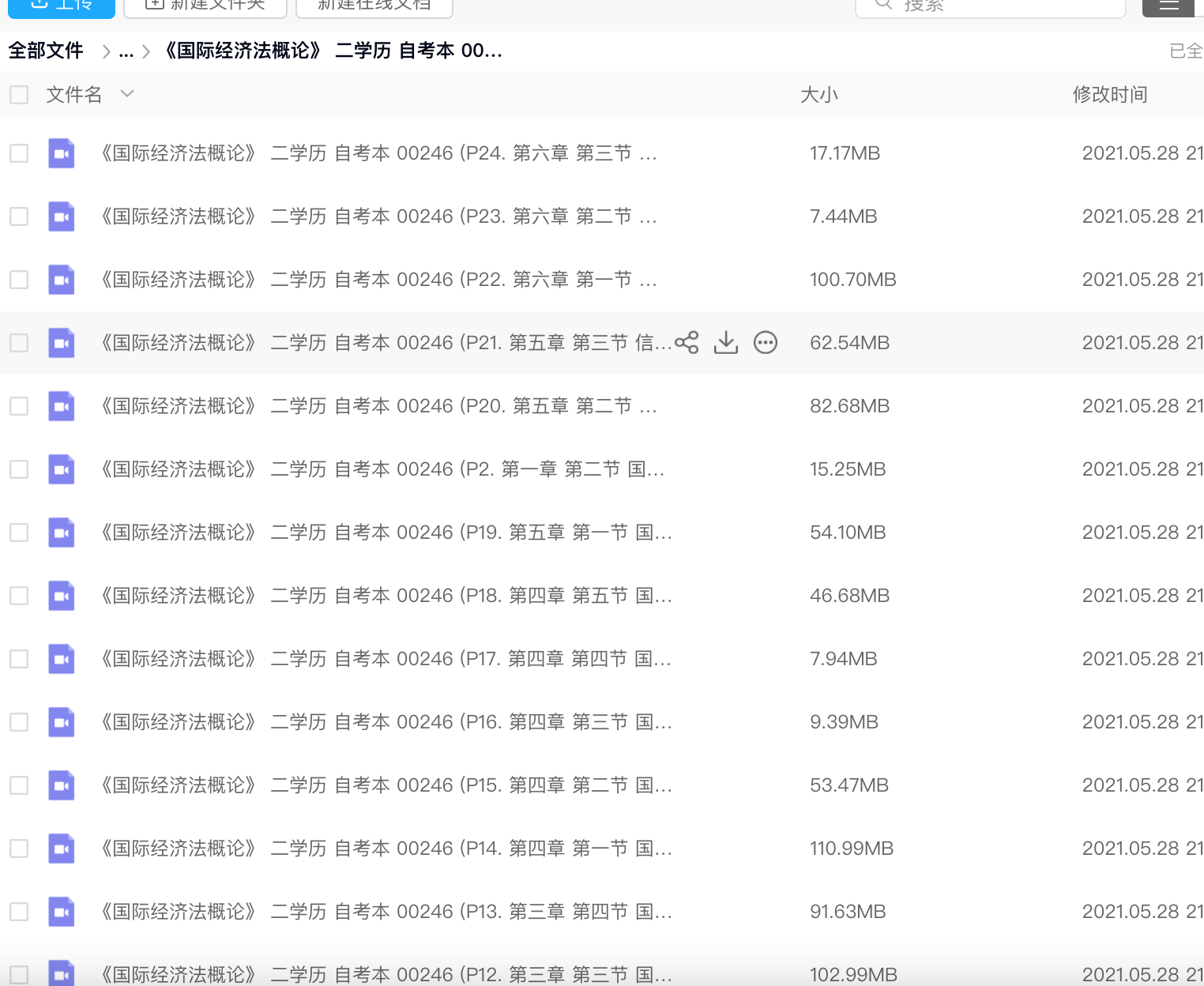Click the 文件名 column header
Screen dimensions: 1204x986
tap(74, 95)
